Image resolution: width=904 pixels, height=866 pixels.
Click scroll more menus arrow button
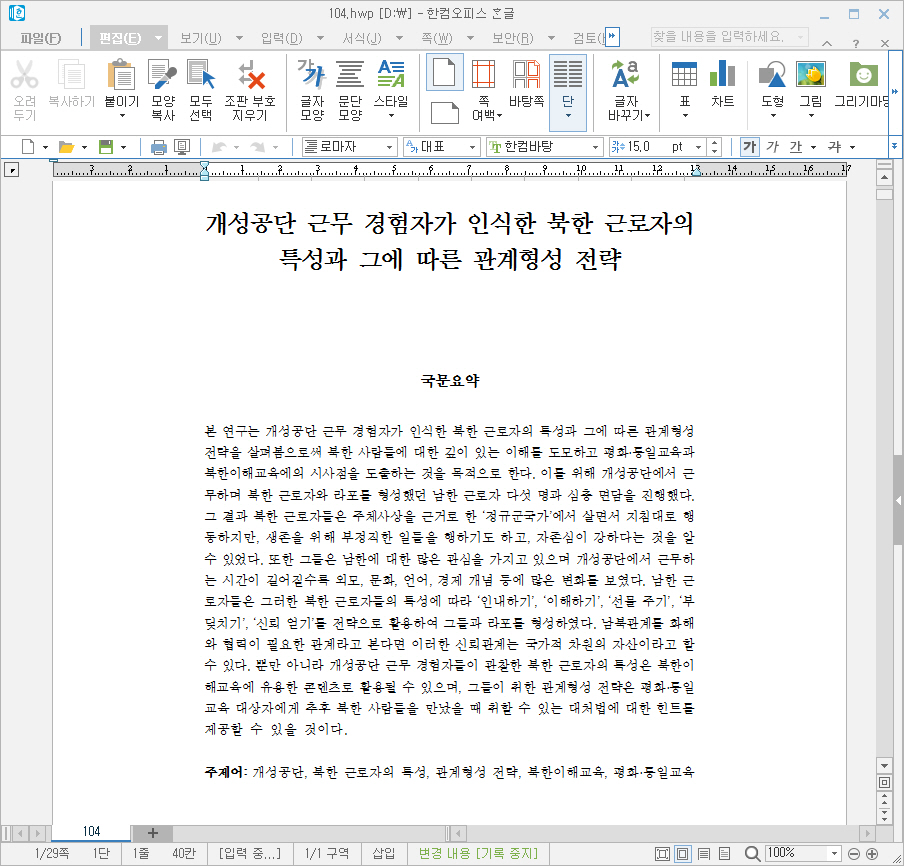[x=612, y=36]
